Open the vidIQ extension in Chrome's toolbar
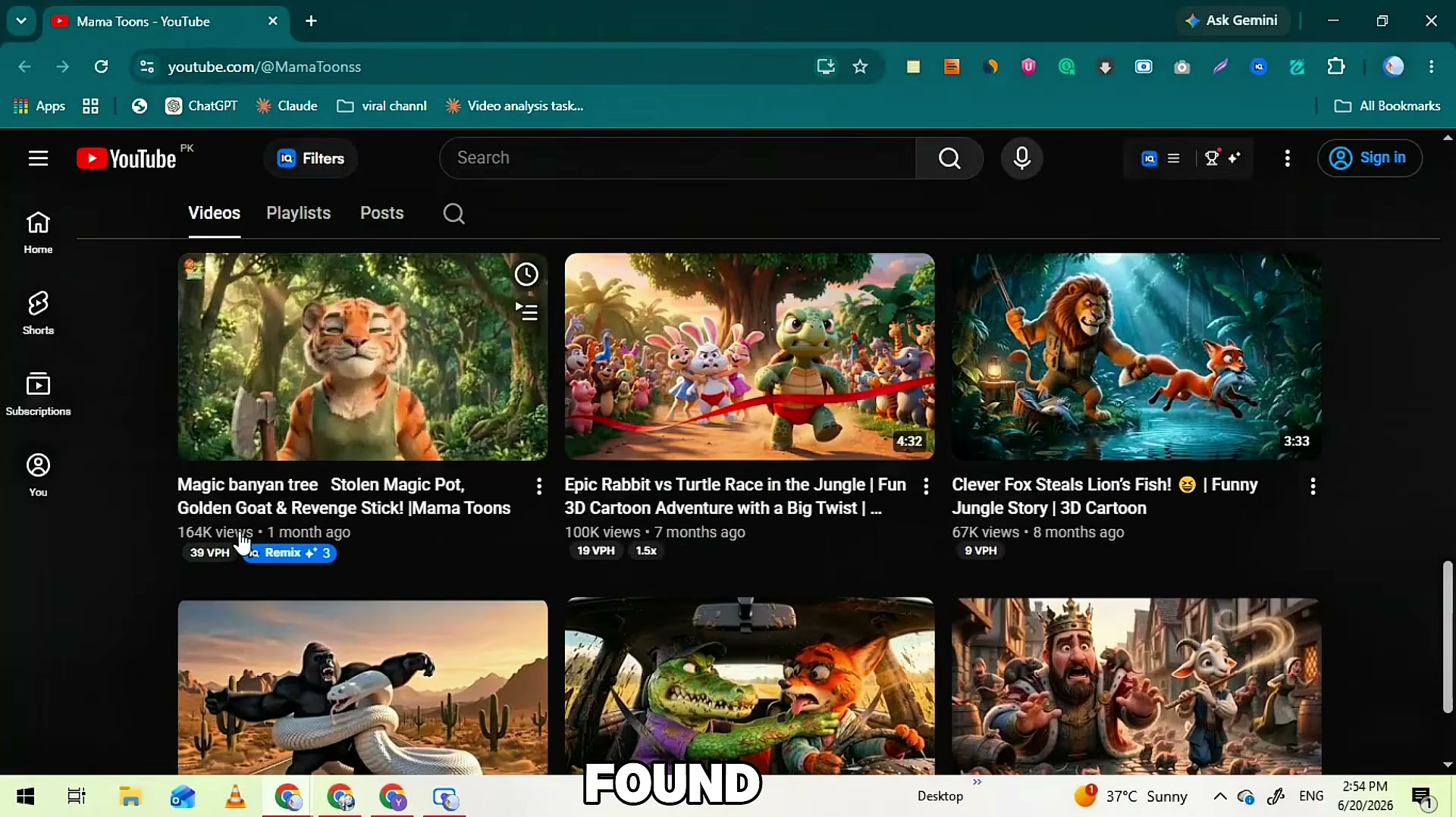Viewport: 1456px width, 817px height. pyautogui.click(x=1259, y=67)
